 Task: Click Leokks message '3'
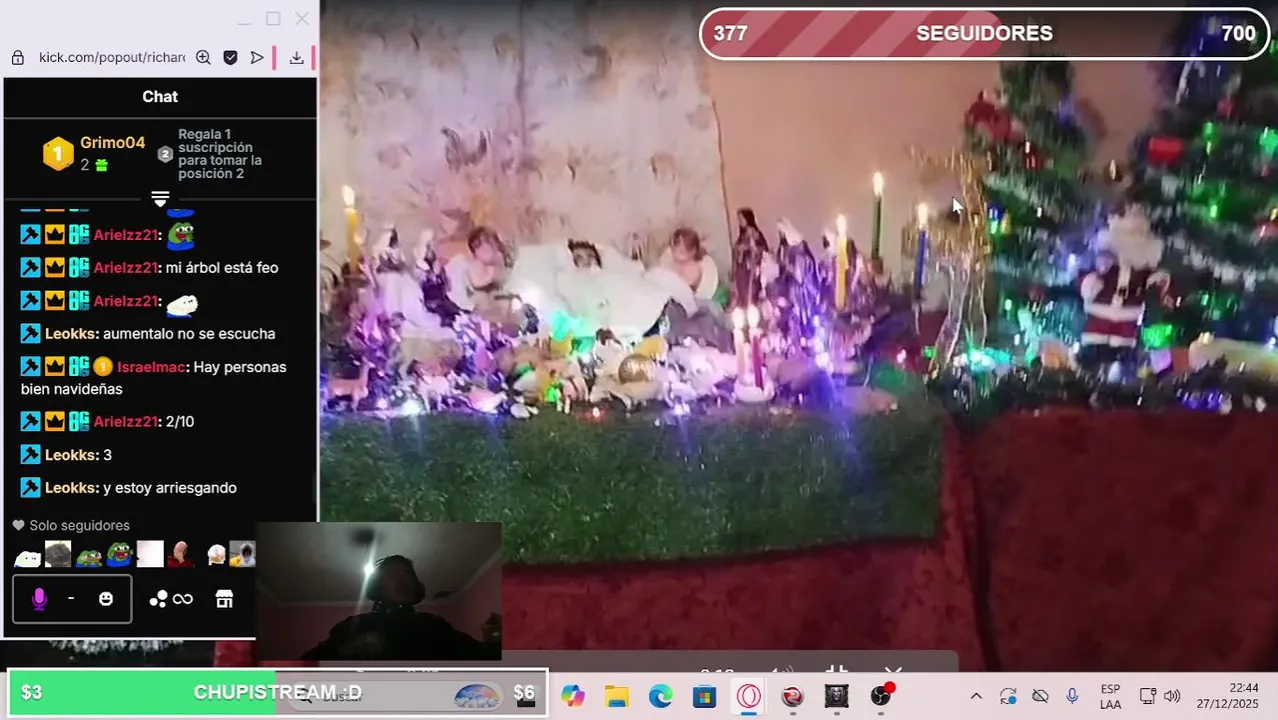tap(107, 455)
